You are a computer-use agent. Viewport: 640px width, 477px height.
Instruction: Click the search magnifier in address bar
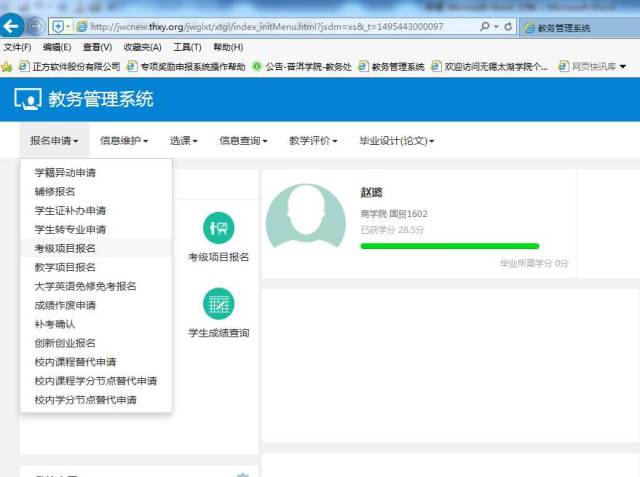(484, 27)
